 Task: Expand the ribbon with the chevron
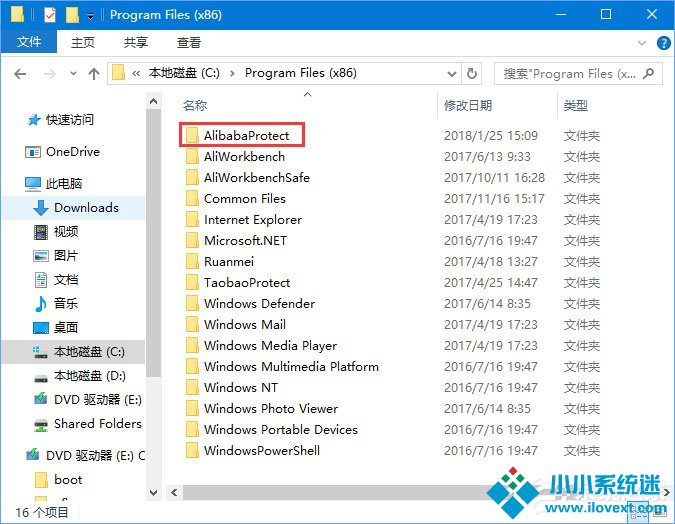tap(642, 43)
